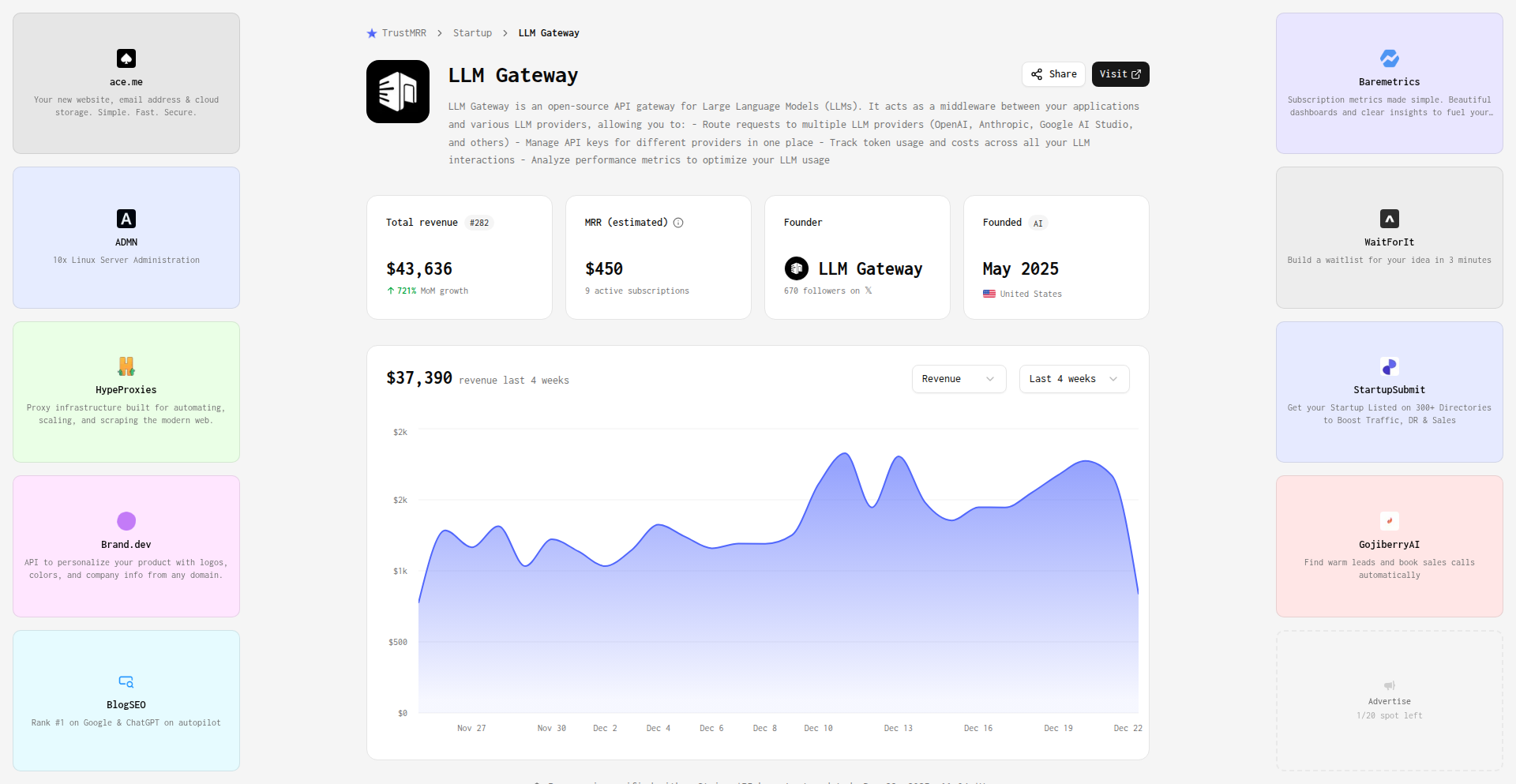This screenshot has width=1516, height=784.
Task: Click the ace.me spade logo icon
Action: (x=126, y=58)
